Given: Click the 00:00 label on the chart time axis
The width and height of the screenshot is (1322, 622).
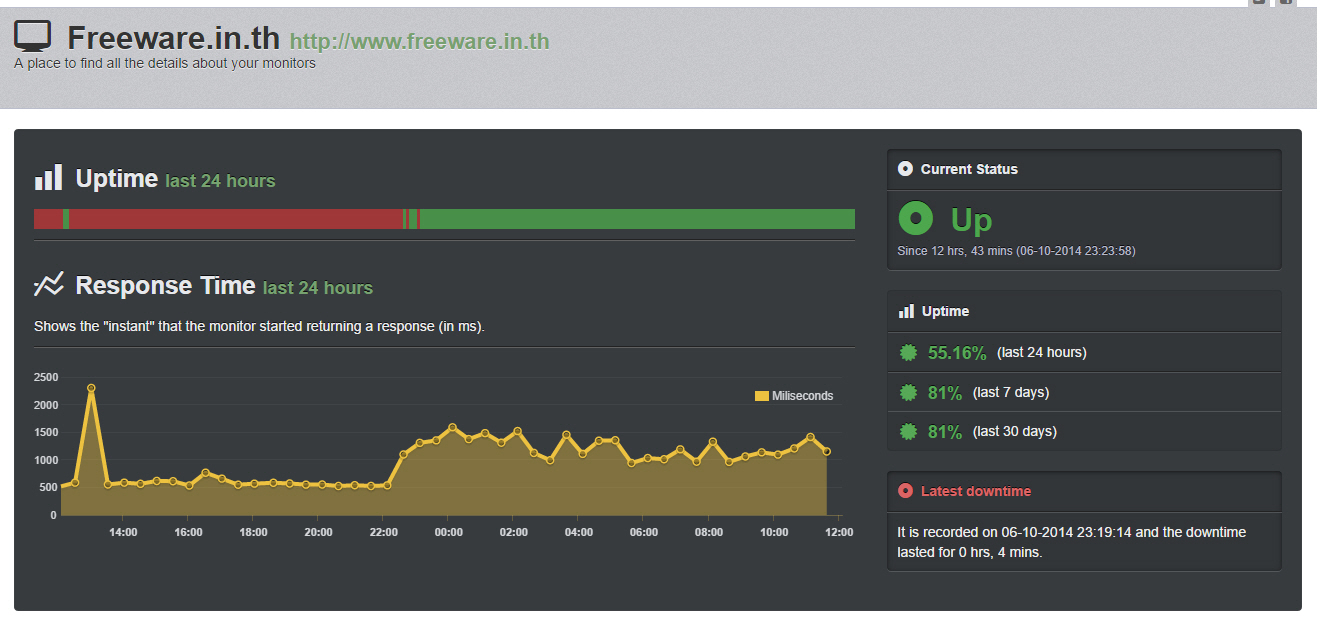Looking at the screenshot, I should pyautogui.click(x=448, y=532).
